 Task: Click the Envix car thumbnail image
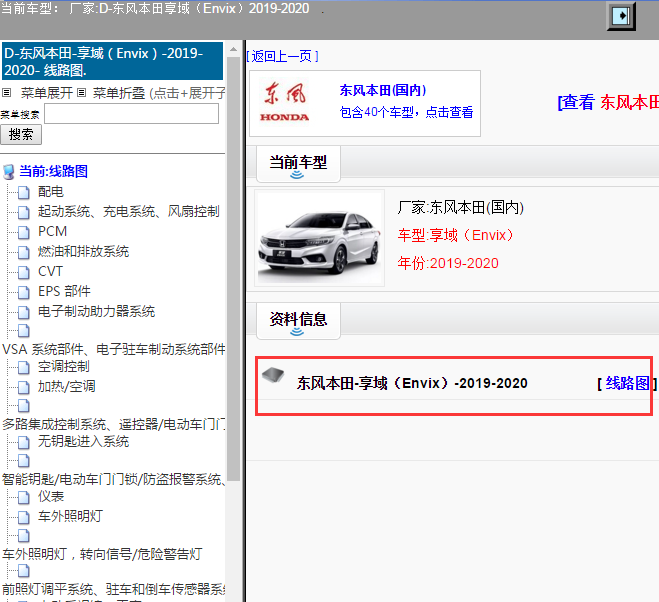[x=319, y=238]
